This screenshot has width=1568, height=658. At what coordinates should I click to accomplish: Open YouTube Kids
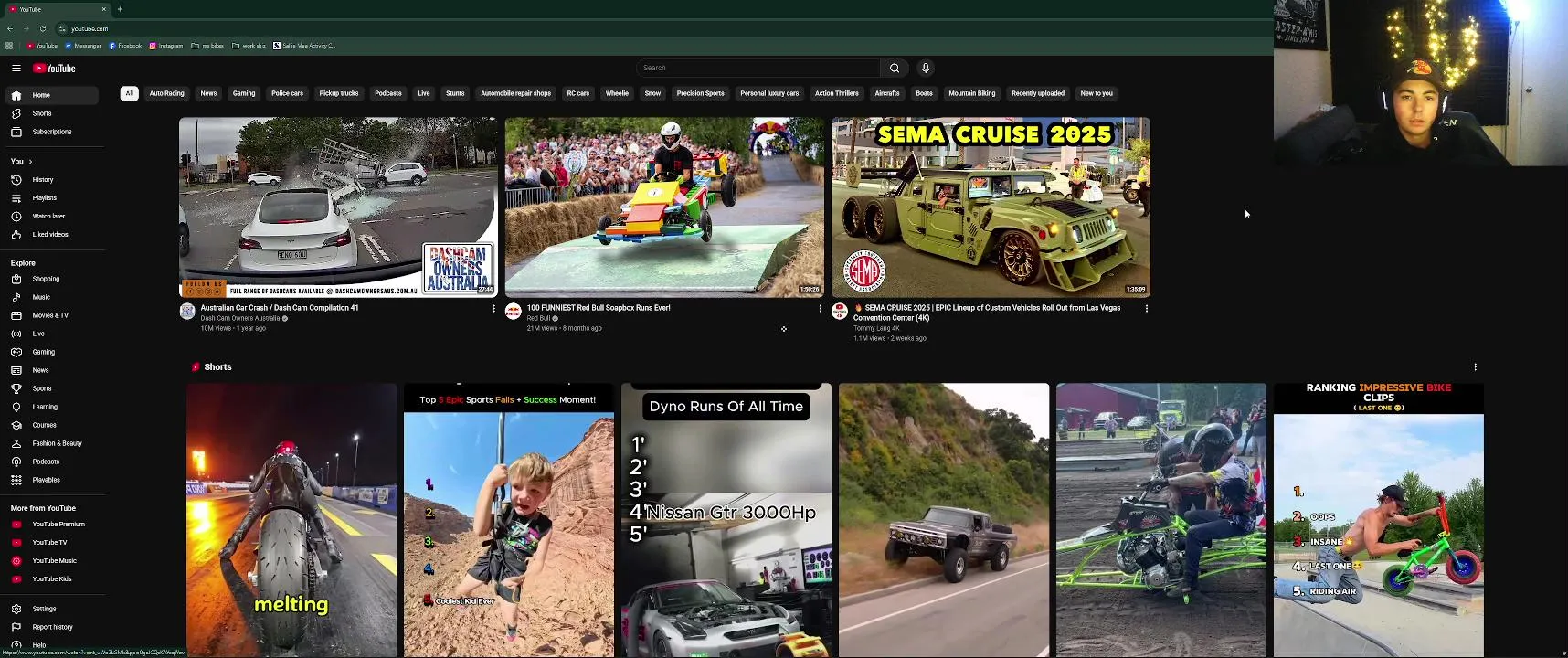click(53, 579)
